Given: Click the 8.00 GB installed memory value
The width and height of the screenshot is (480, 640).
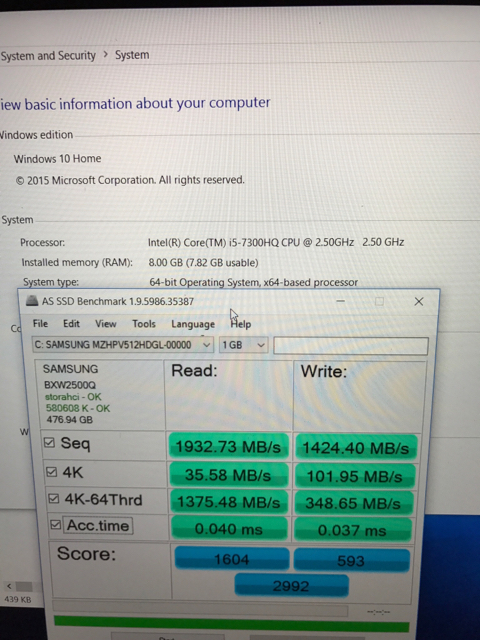Looking at the screenshot, I should click(203, 262).
